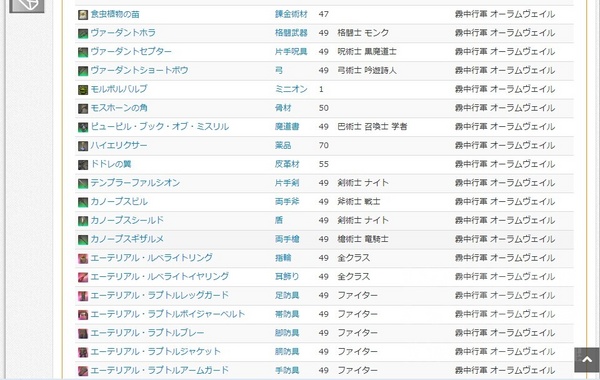
Task: Open the ヴァーダントショートボウ item link
Action: [x=139, y=70]
